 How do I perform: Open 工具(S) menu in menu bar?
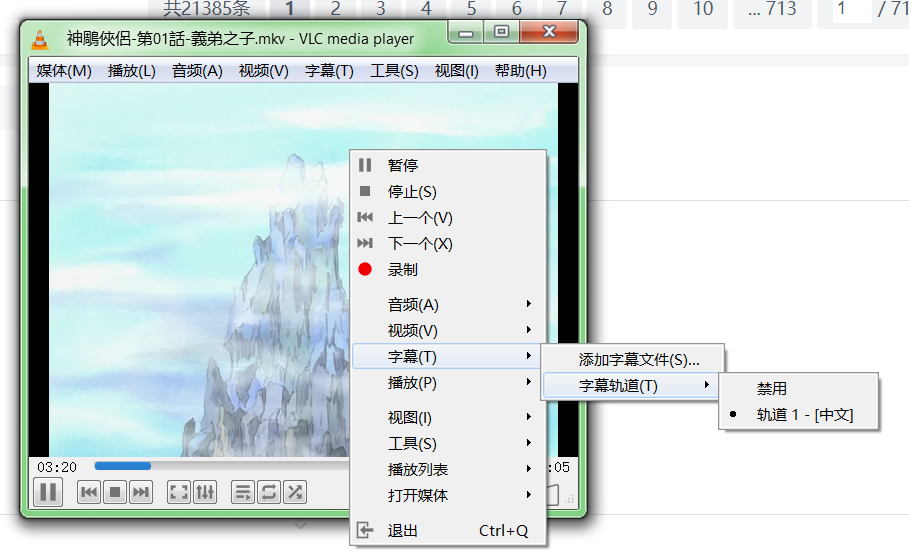394,71
